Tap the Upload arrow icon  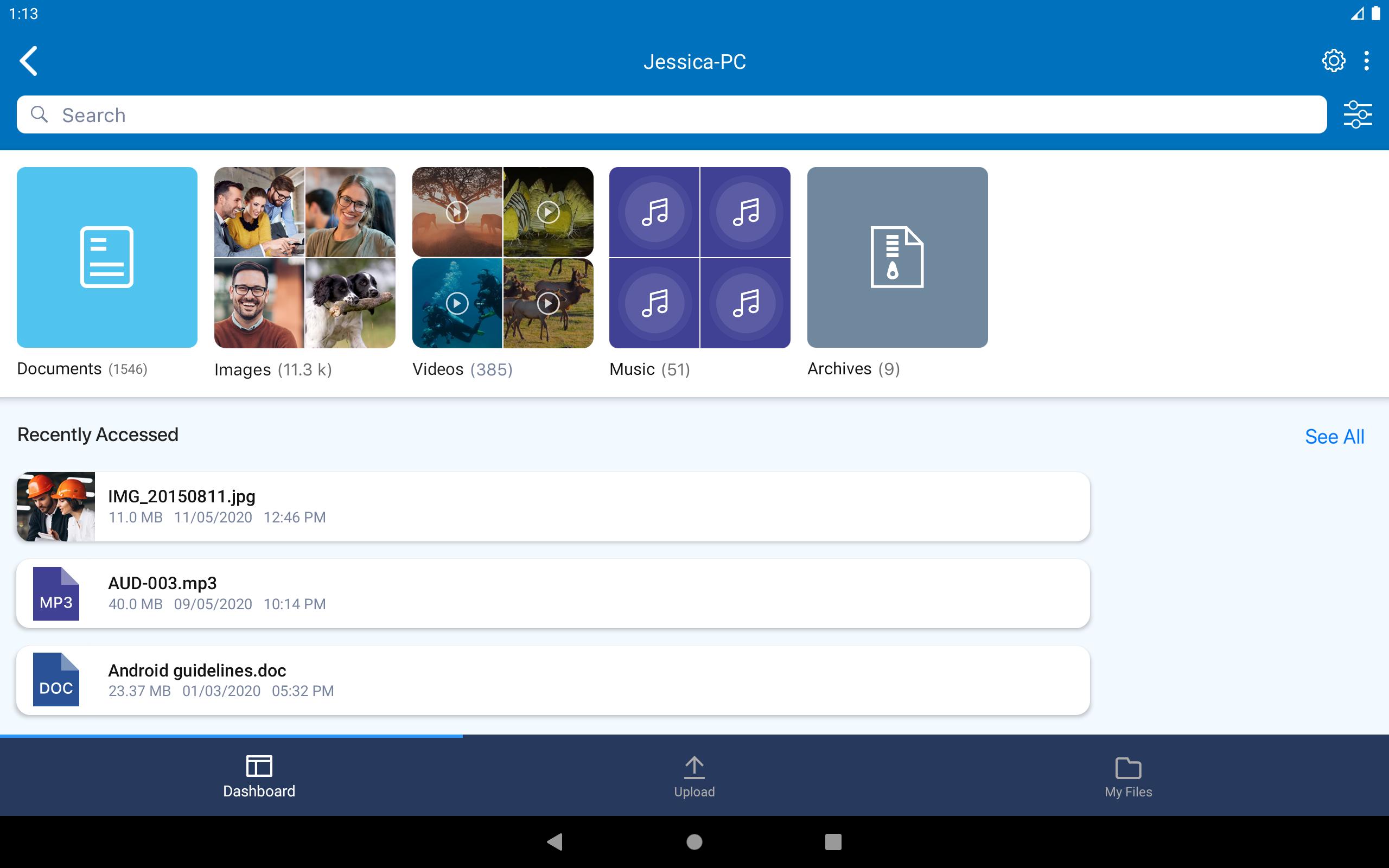pos(694,767)
